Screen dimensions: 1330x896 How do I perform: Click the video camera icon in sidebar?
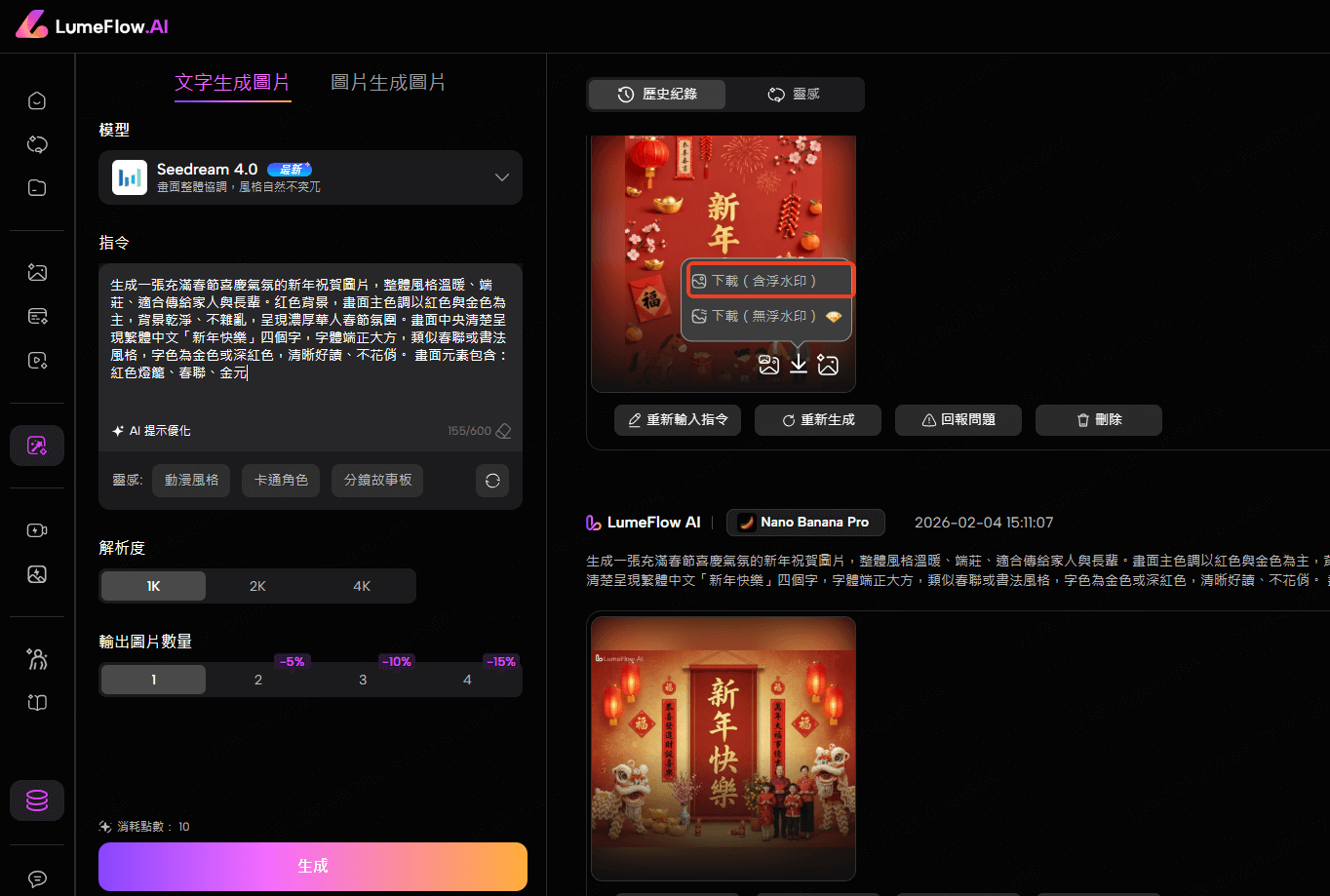pyautogui.click(x=37, y=530)
